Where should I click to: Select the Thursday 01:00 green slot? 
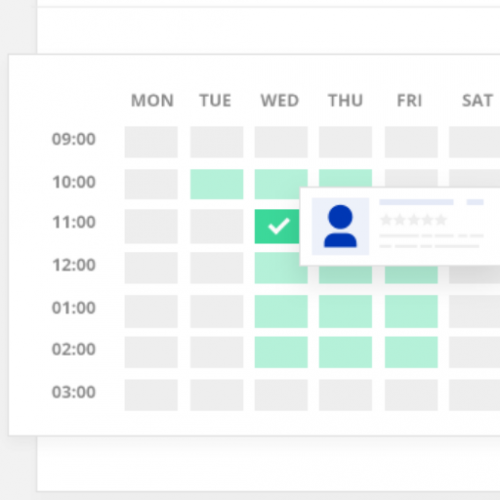tap(345, 311)
